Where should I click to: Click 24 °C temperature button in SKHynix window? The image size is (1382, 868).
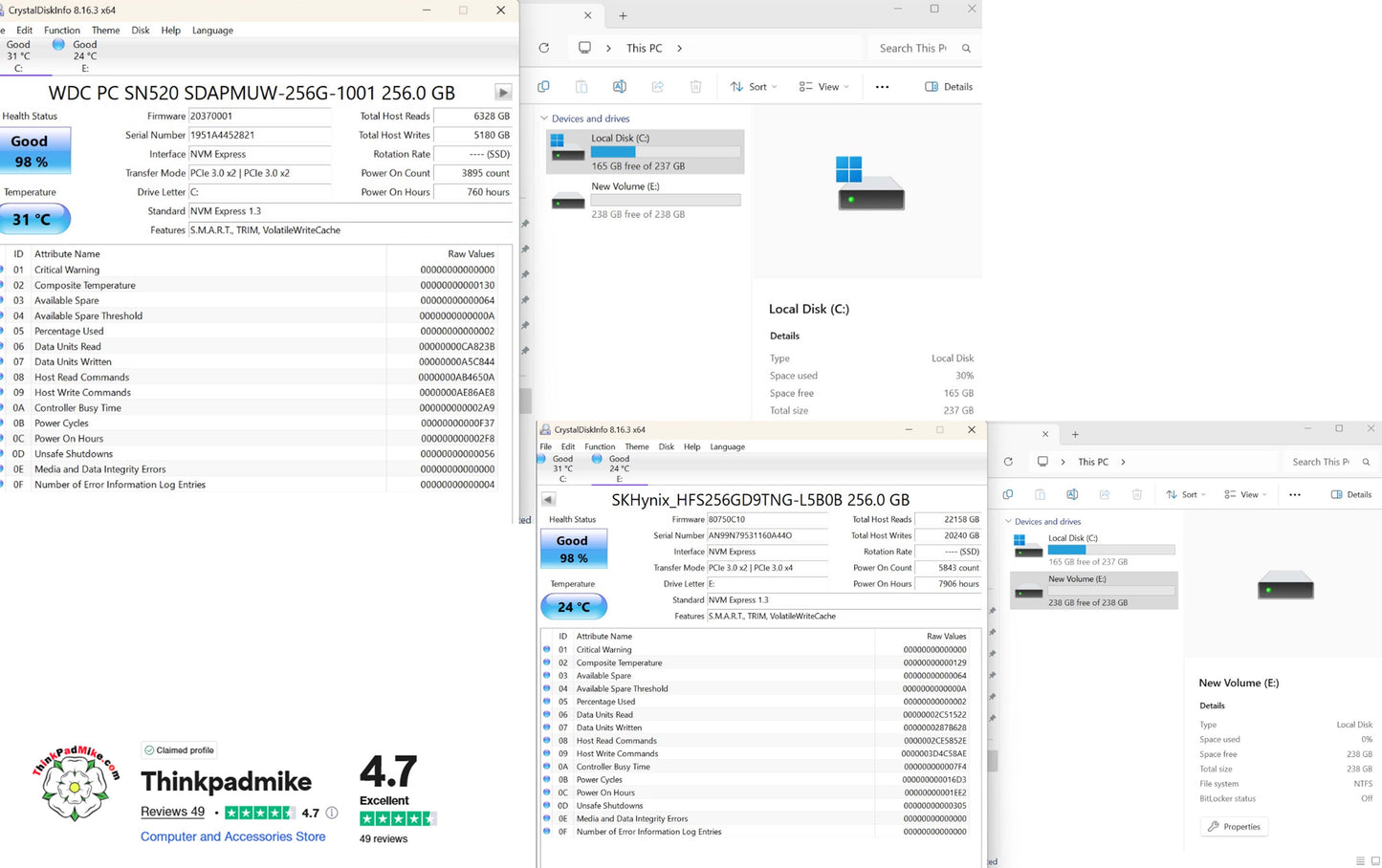(574, 606)
